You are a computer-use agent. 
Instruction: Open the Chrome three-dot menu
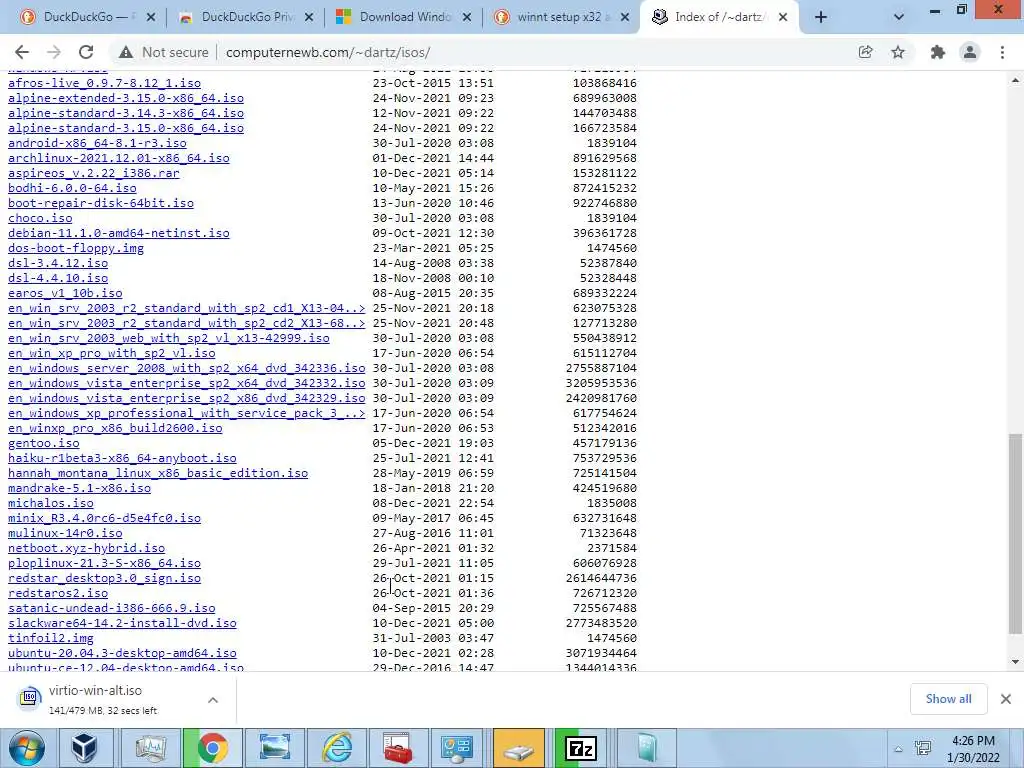click(x=1002, y=52)
